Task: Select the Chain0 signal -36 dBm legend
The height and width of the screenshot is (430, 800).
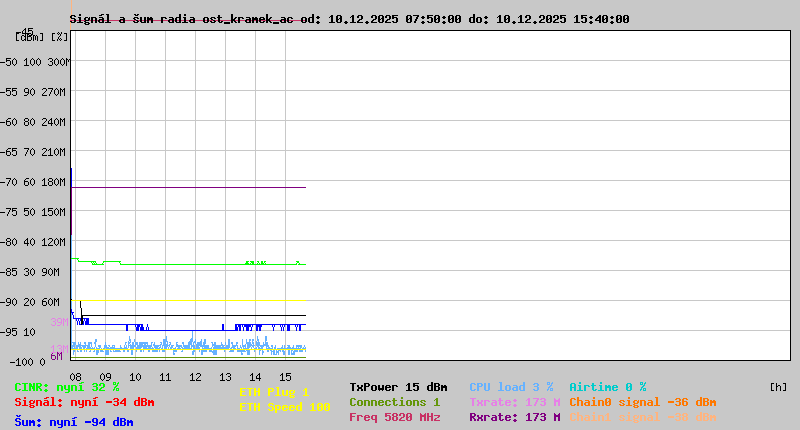Action: [644, 402]
